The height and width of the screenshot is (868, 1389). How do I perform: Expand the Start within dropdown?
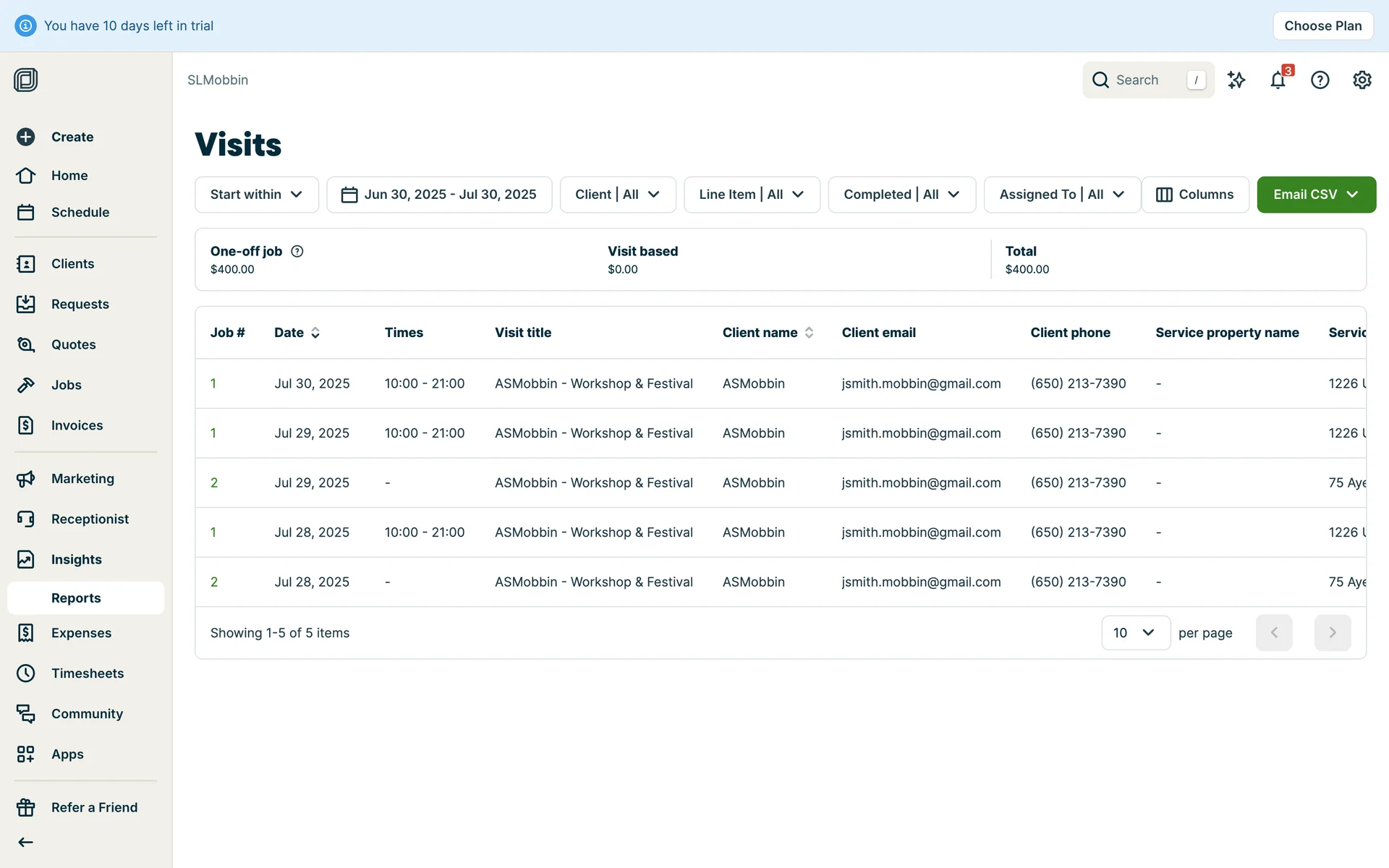pyautogui.click(x=256, y=195)
